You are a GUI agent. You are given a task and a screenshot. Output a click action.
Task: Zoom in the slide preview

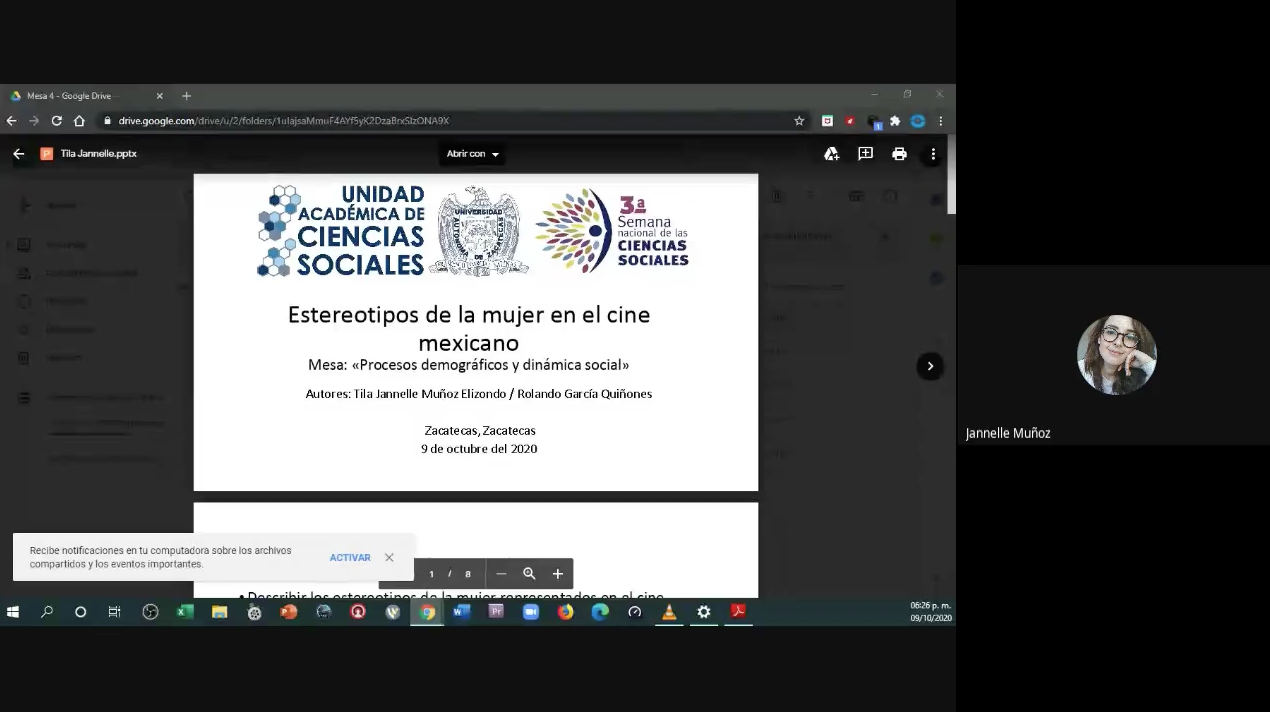(558, 574)
